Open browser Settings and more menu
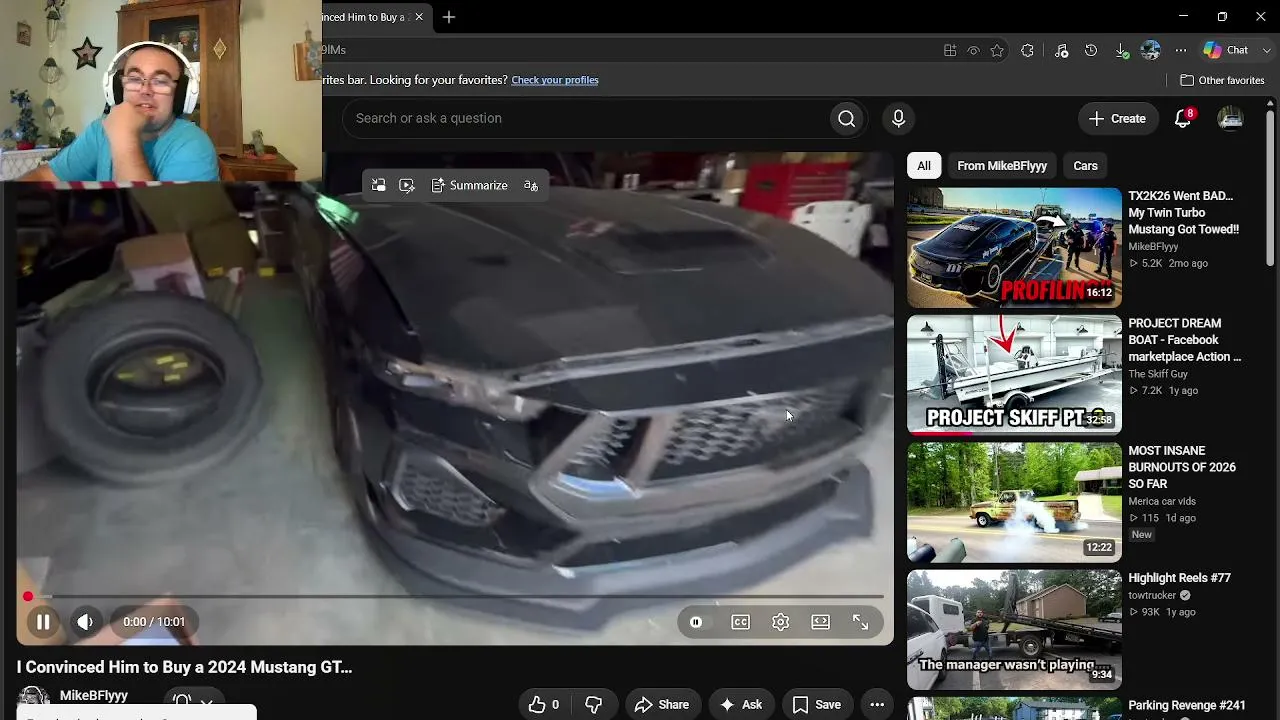 coord(1181,50)
